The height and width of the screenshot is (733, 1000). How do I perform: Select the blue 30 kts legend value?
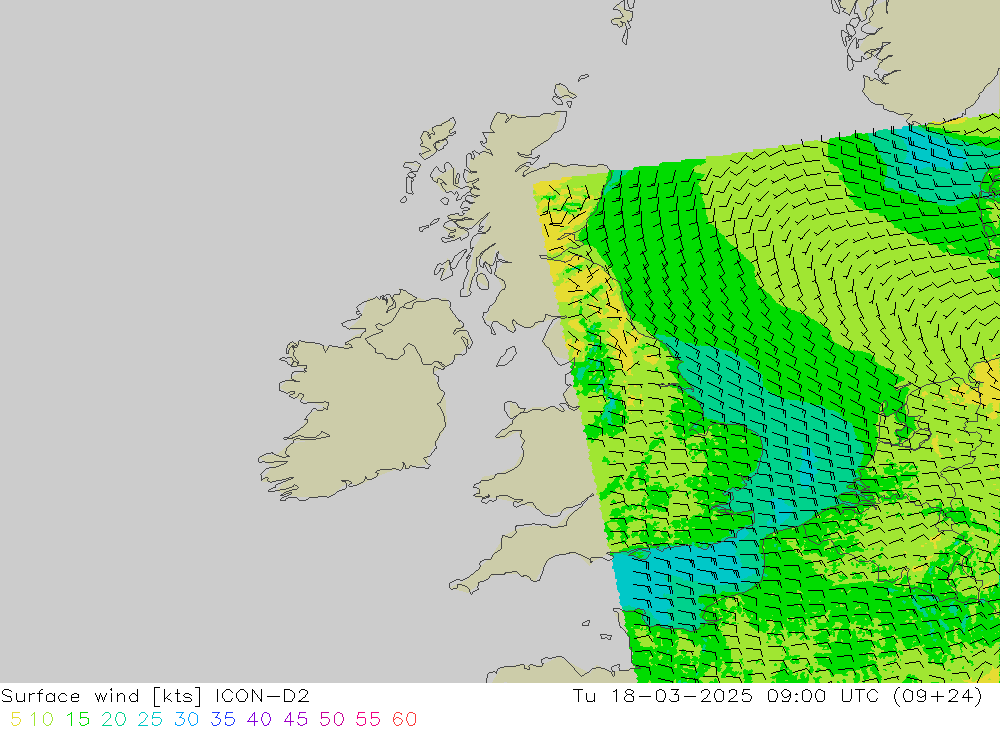pos(186,720)
